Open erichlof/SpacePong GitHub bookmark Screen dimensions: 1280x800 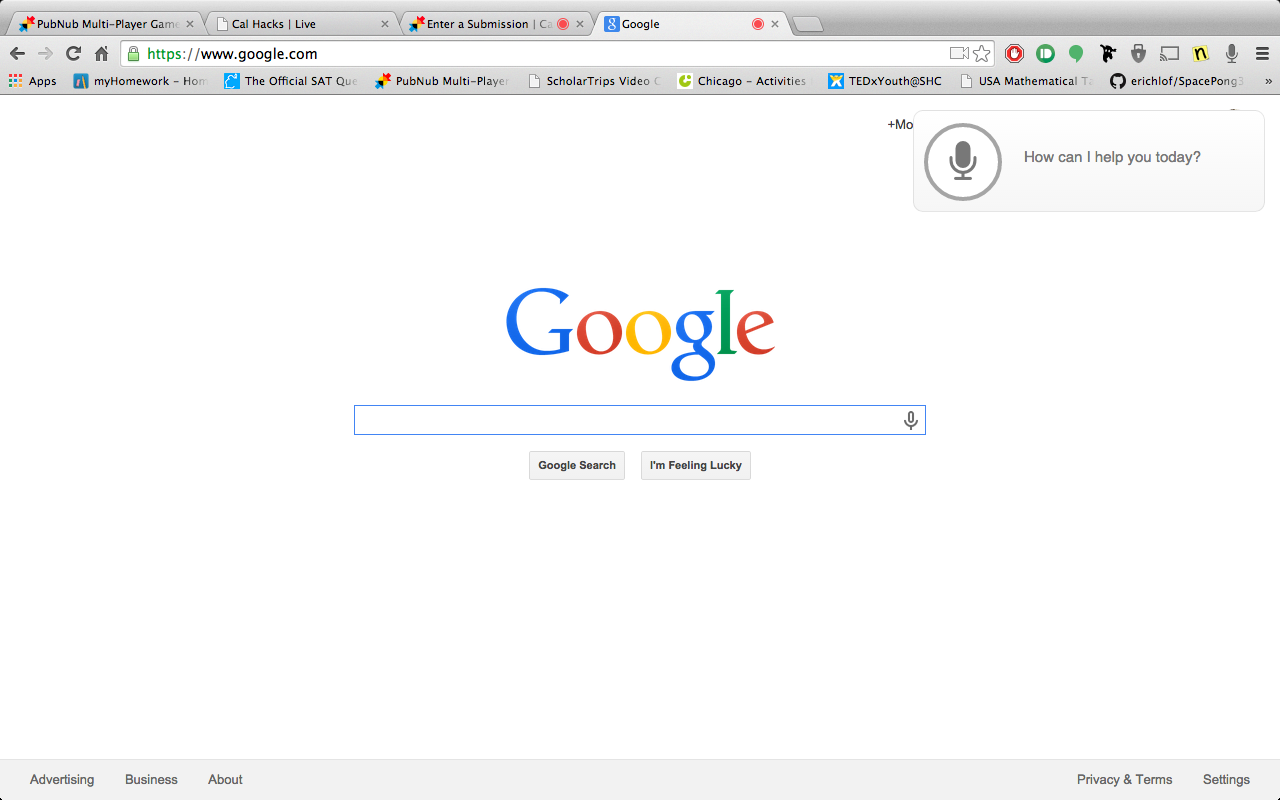(1178, 81)
